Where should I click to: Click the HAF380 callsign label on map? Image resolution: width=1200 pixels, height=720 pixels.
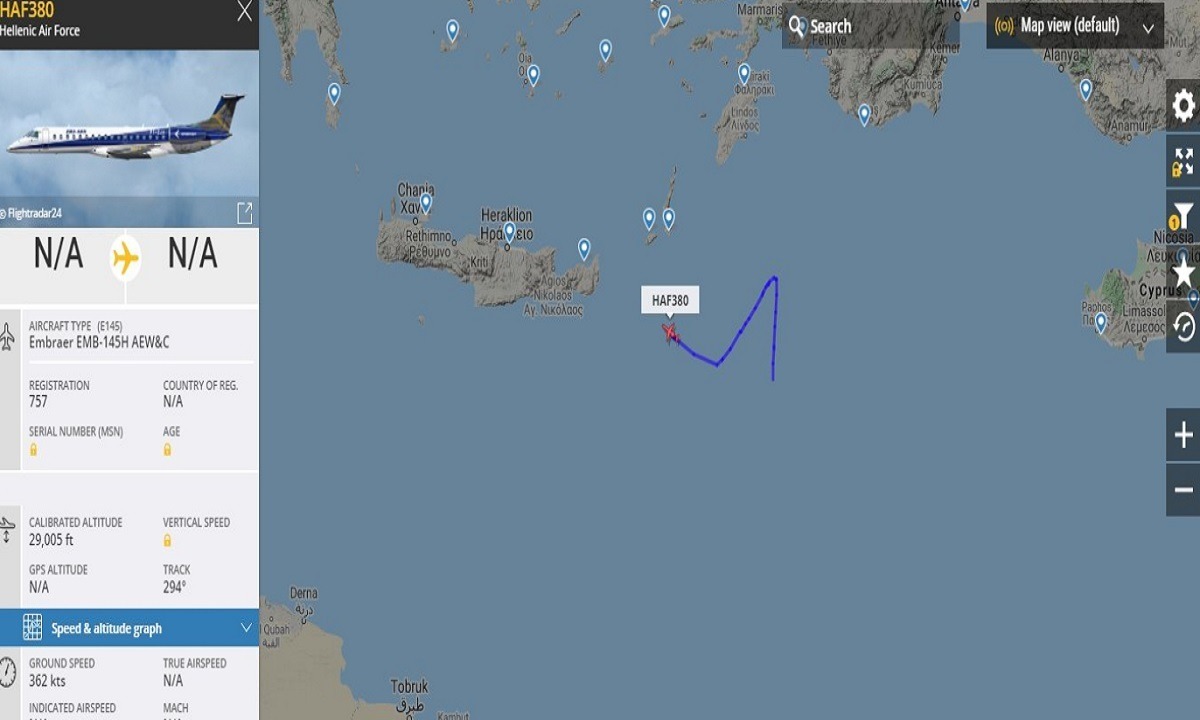[x=670, y=300]
